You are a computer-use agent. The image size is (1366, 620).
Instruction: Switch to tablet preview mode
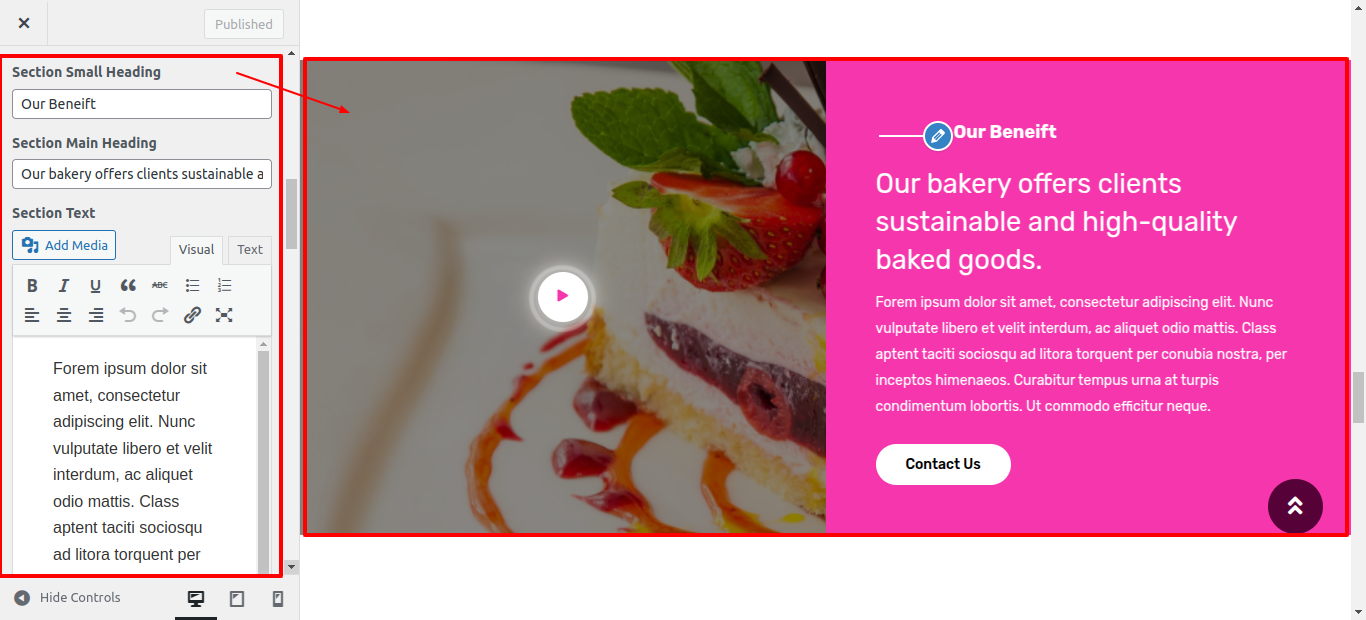tap(237, 599)
